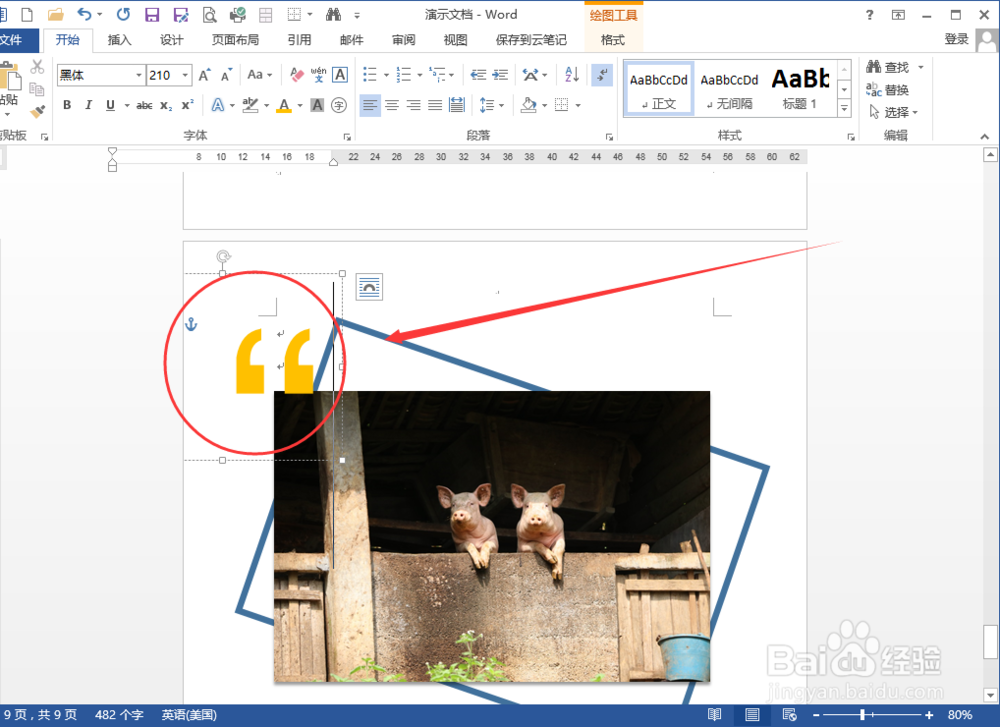The width and height of the screenshot is (1000, 727).
Task: Click the New blank document icon
Action: point(27,15)
